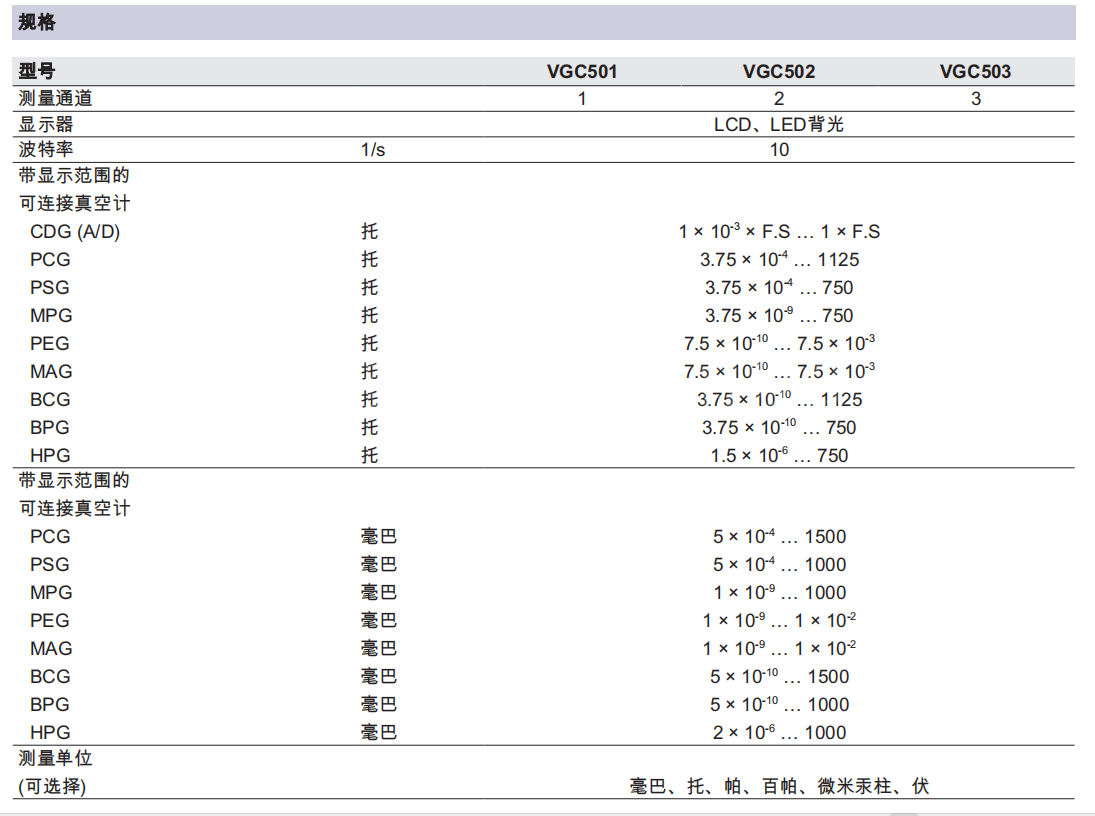This screenshot has width=1095, height=816.
Task: Click the 3.75 × 10⁻⁹ … 750 range value
Action: click(778, 315)
